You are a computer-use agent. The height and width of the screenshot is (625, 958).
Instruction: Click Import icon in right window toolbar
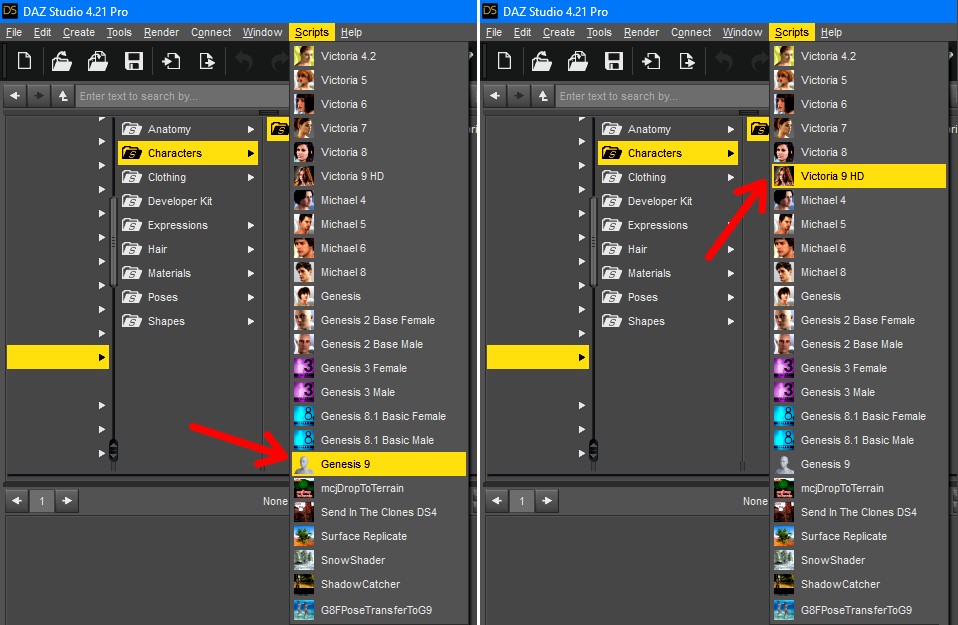[x=651, y=60]
